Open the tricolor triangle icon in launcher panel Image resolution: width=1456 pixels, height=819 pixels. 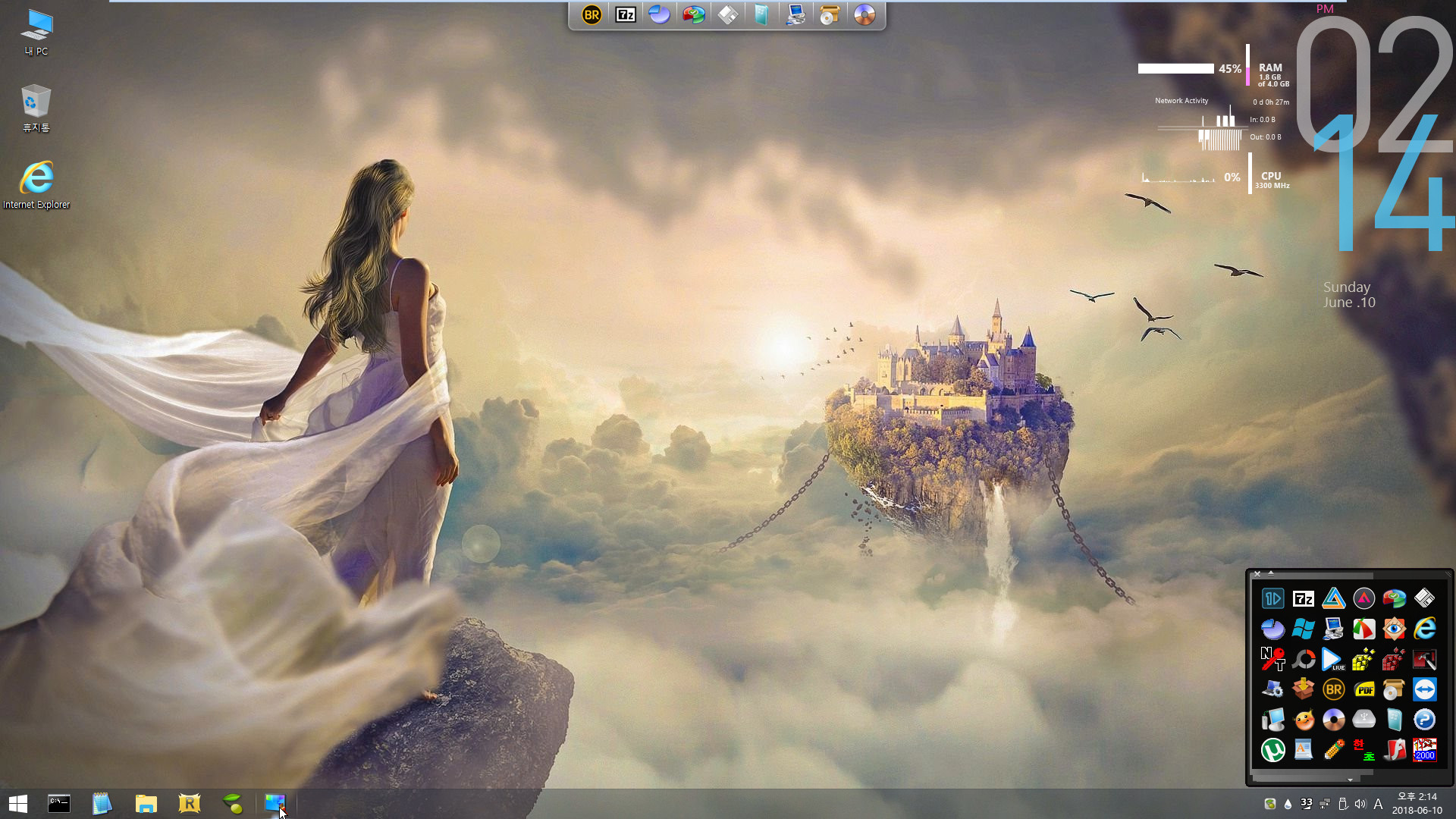tap(1334, 599)
